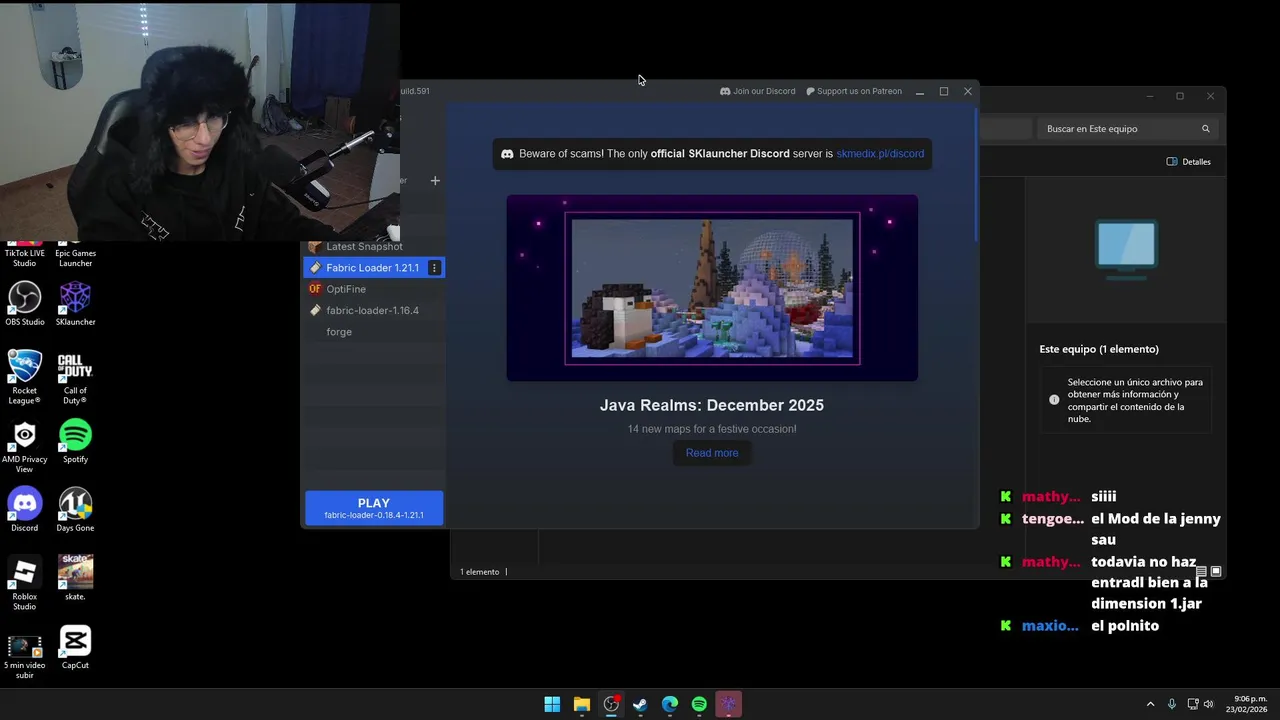1280x720 pixels.
Task: Switch File Explorer to details list view
Action: (1201, 572)
